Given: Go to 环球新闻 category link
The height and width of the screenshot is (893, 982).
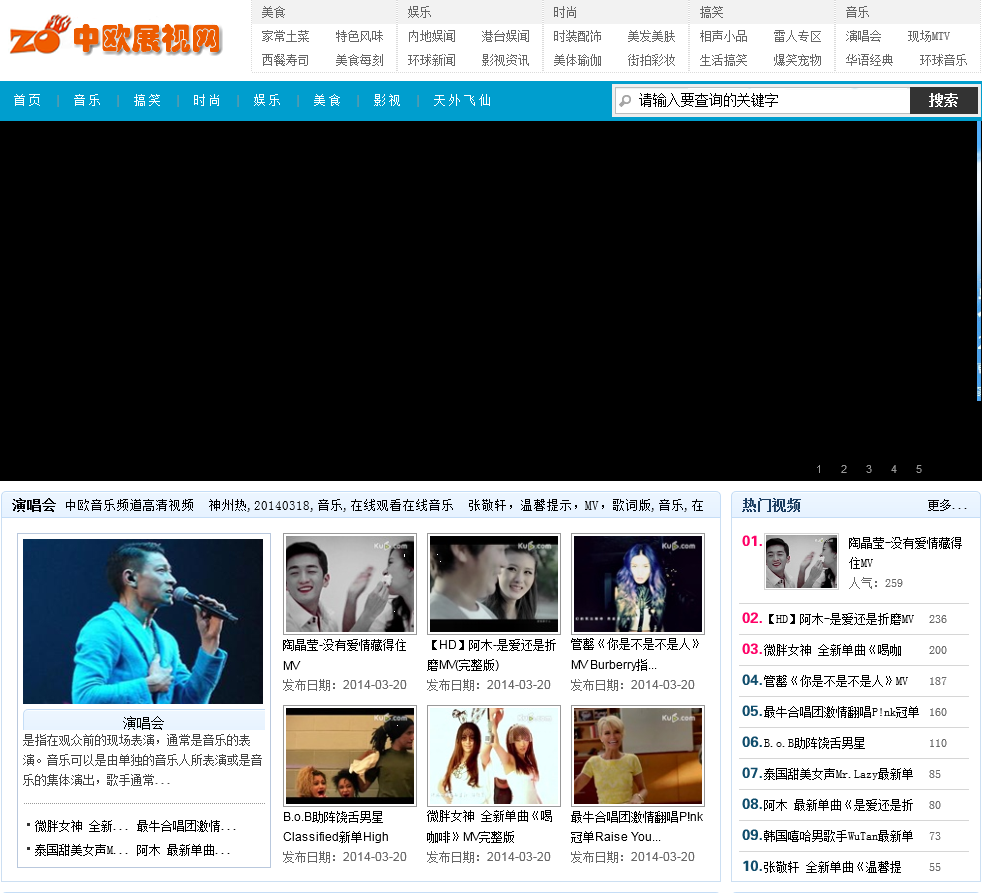Looking at the screenshot, I should [432, 60].
